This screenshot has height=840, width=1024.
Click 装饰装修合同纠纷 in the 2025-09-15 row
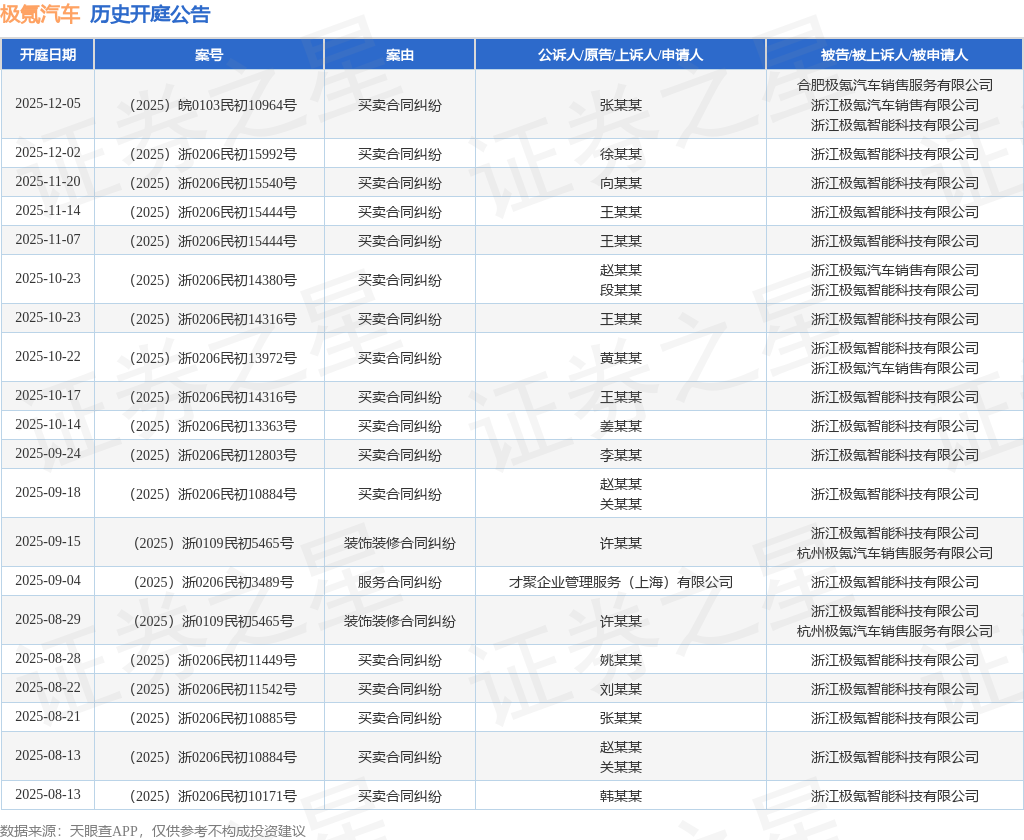[x=400, y=543]
